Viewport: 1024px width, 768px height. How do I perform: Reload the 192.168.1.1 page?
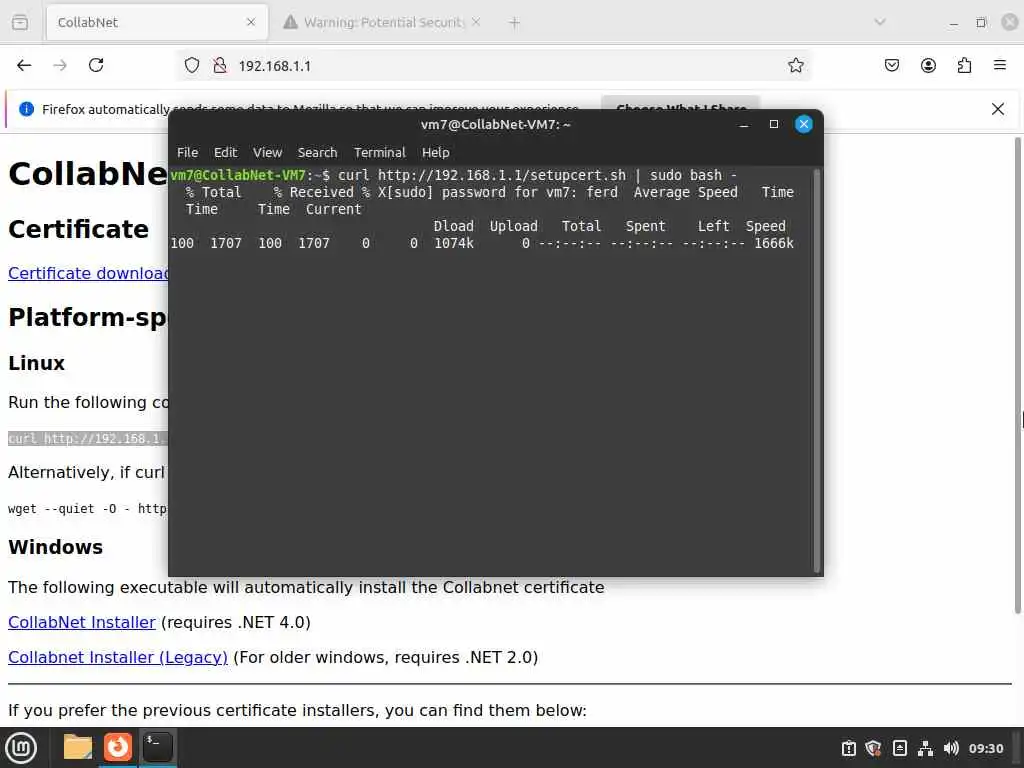click(96, 65)
